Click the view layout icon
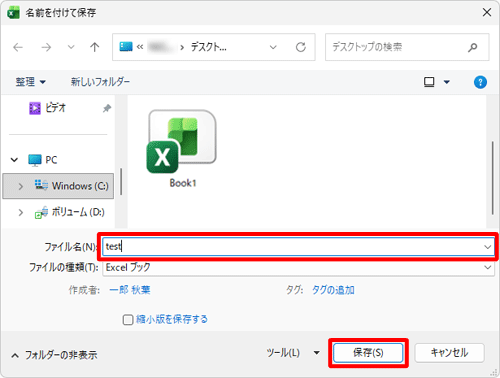 [x=429, y=82]
